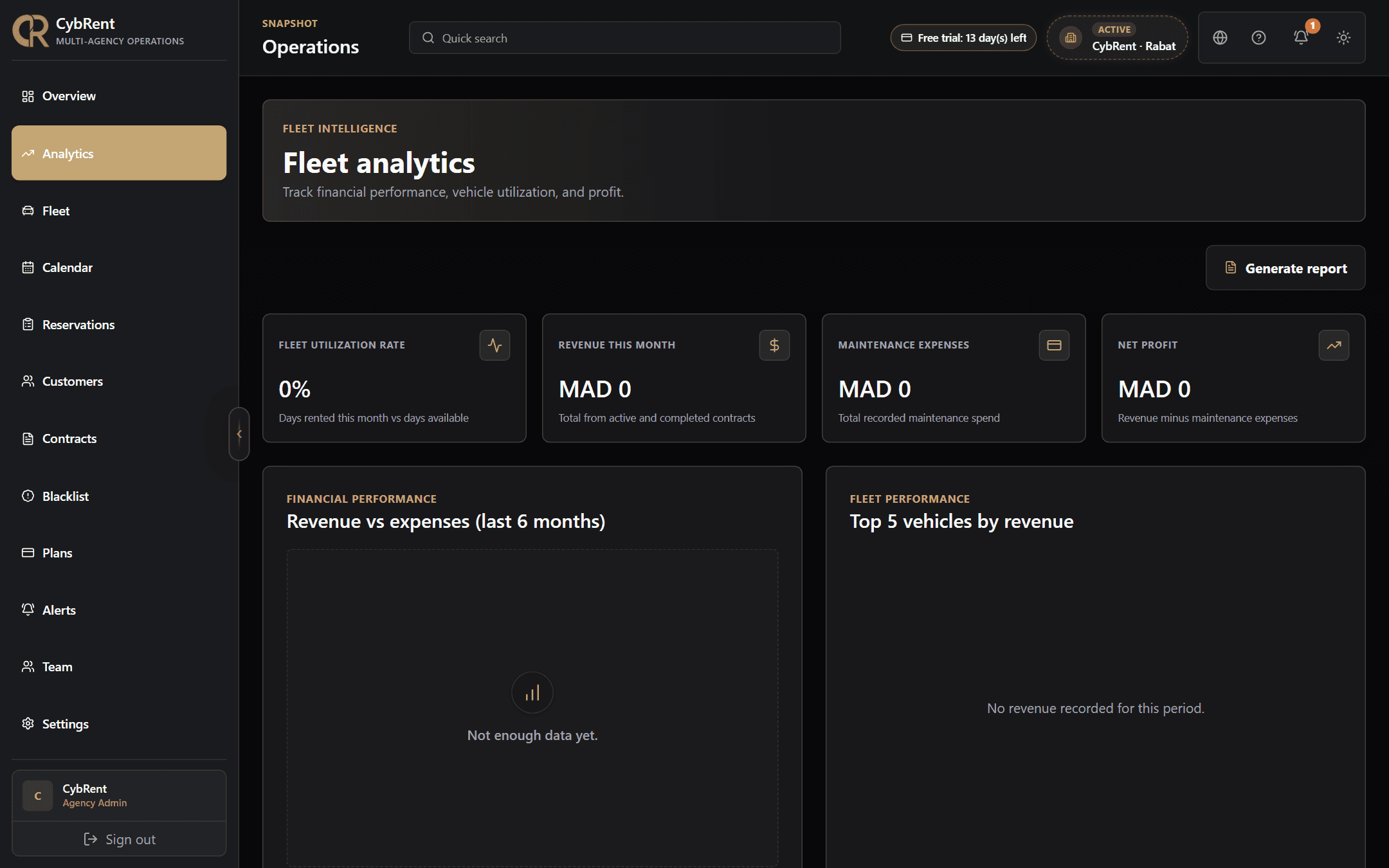
Task: Collapse the sidebar with the chevron handle
Action: click(239, 434)
